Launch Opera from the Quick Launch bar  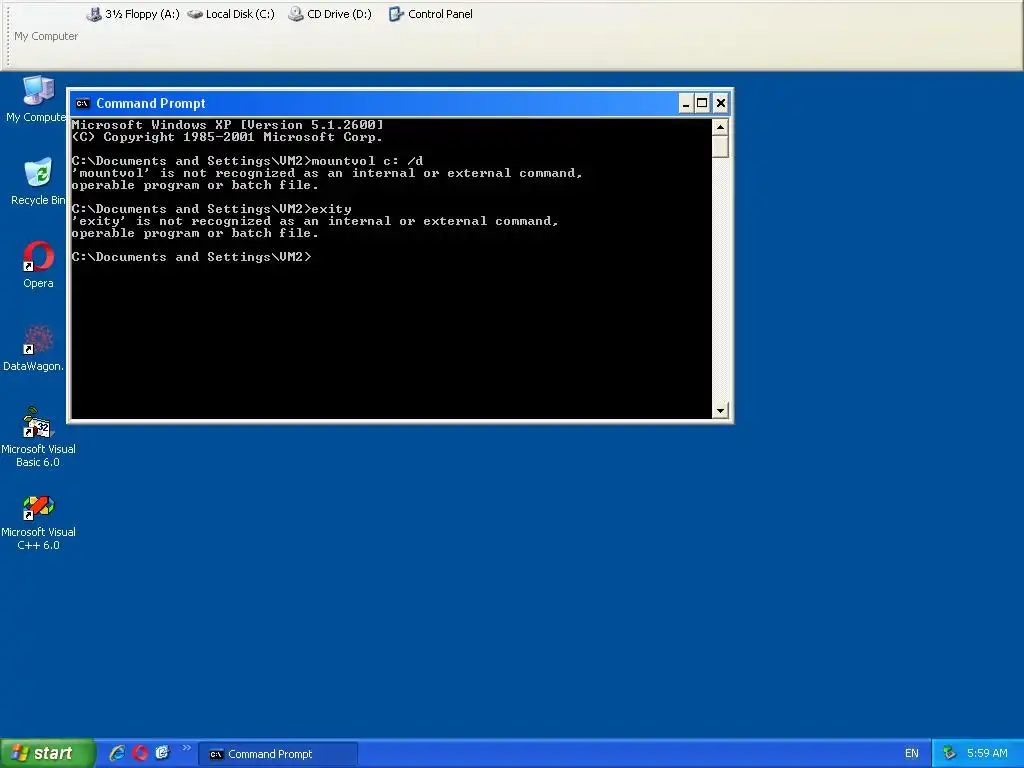[140, 753]
